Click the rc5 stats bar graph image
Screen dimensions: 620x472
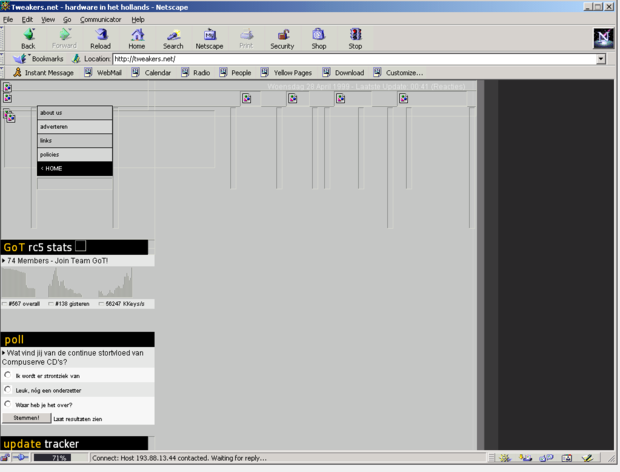(x=67, y=282)
